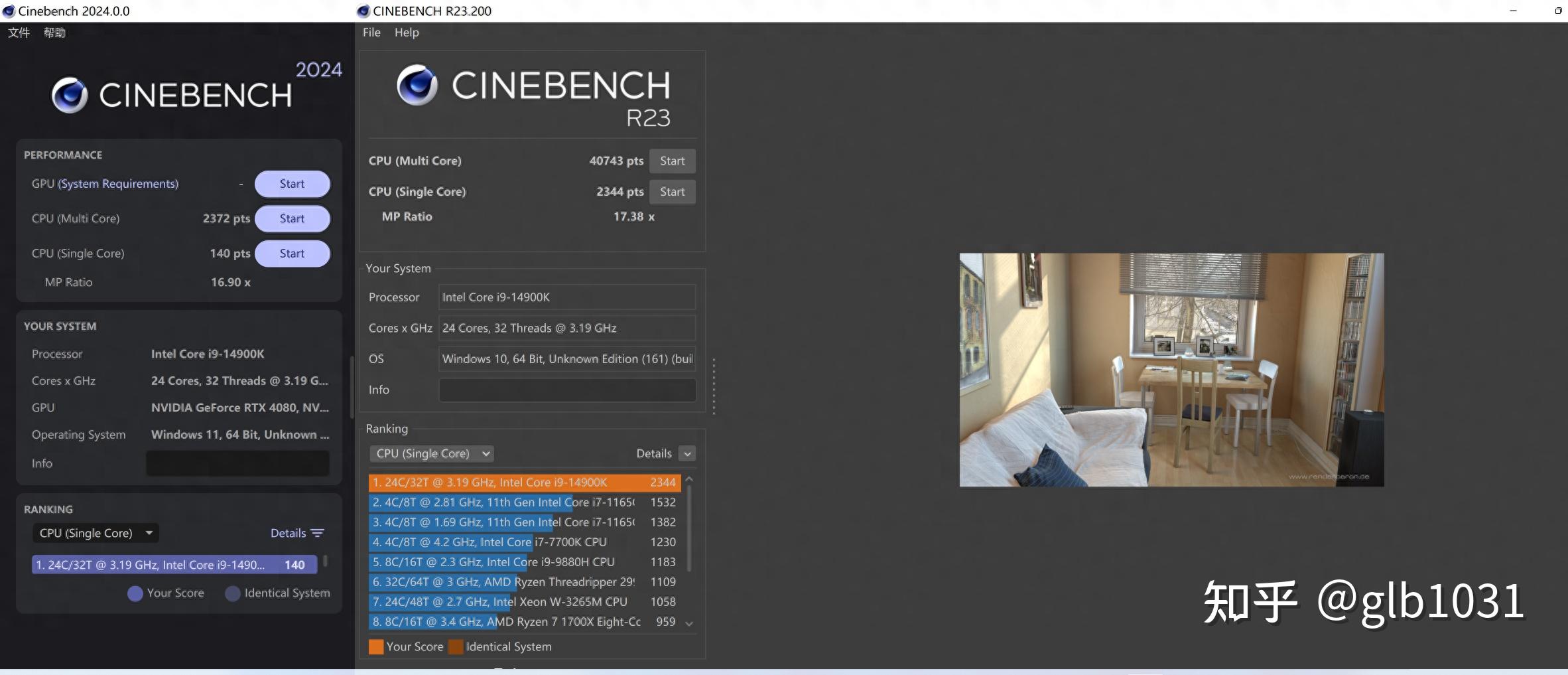The width and height of the screenshot is (1568, 675).
Task: Expand the Details dropdown arrow in R23 Ranking
Action: pos(687,454)
